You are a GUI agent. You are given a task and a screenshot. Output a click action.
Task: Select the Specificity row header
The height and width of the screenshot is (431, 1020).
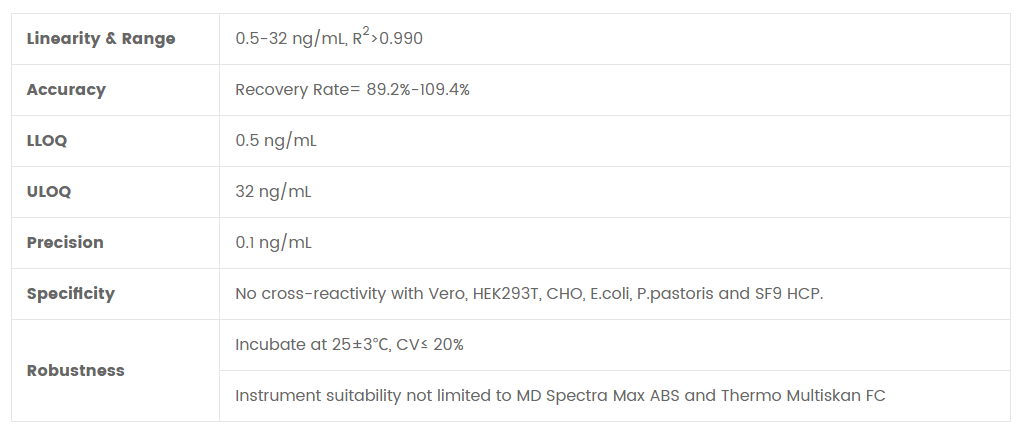[x=71, y=294]
